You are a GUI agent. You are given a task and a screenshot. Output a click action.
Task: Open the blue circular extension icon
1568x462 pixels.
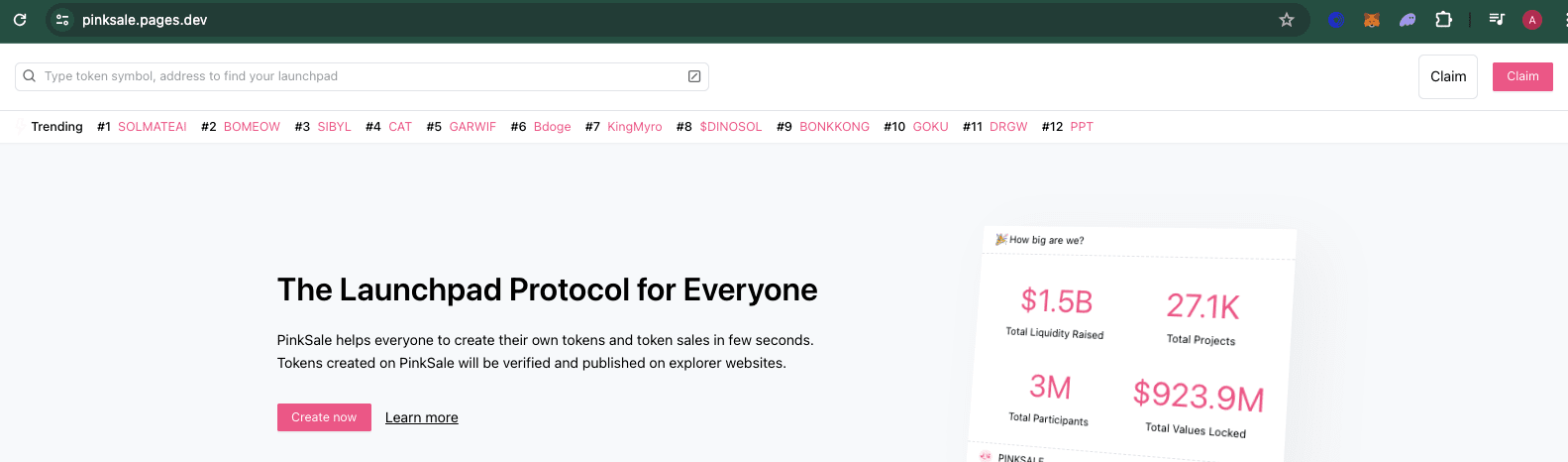coord(1336,20)
